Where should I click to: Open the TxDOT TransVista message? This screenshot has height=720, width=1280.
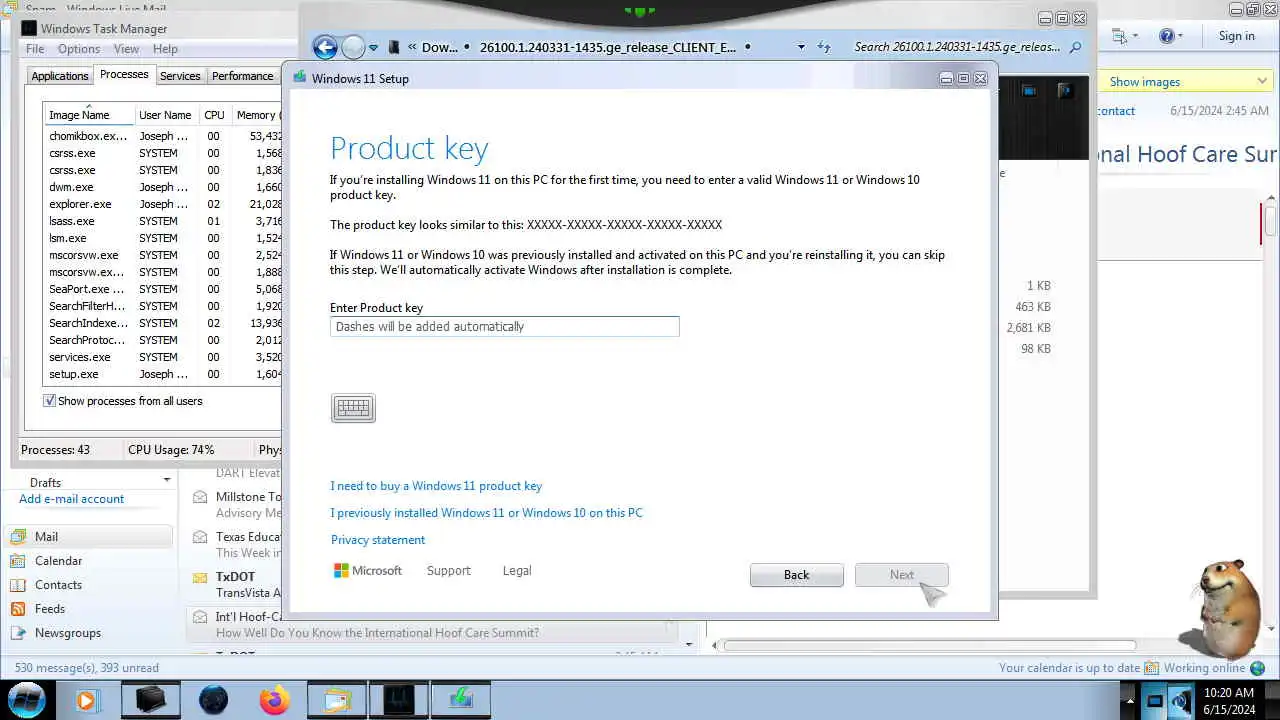[x=236, y=585]
